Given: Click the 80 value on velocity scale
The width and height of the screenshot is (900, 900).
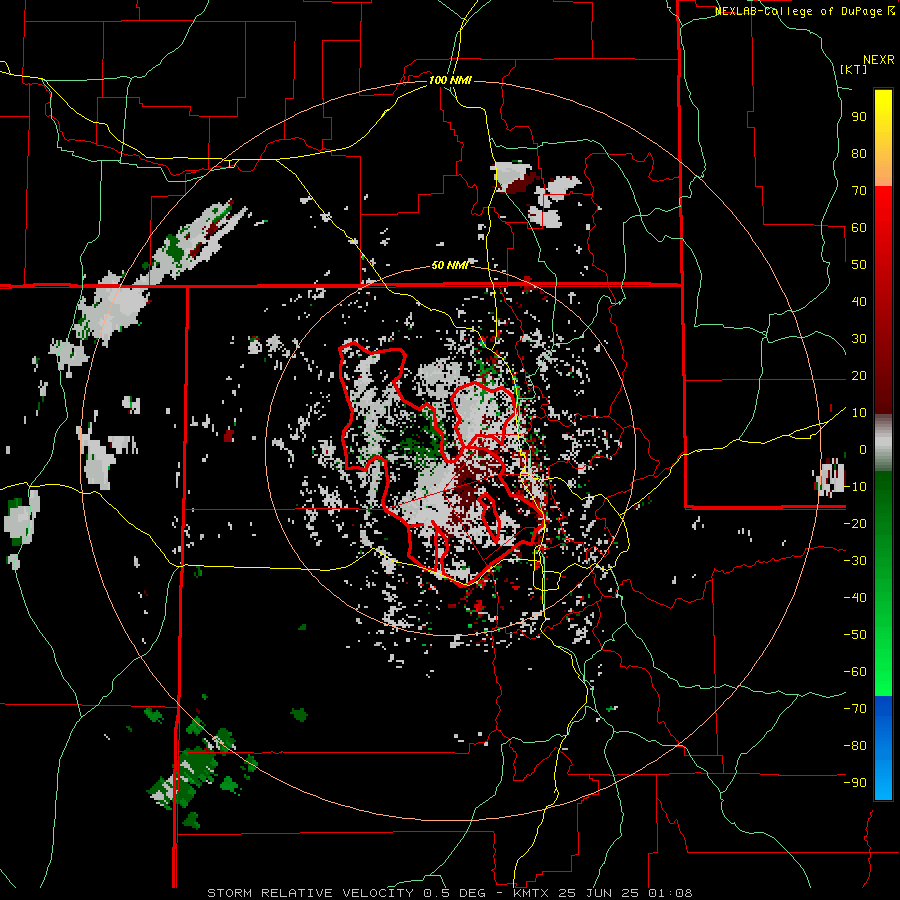Looking at the screenshot, I should click(x=859, y=153).
